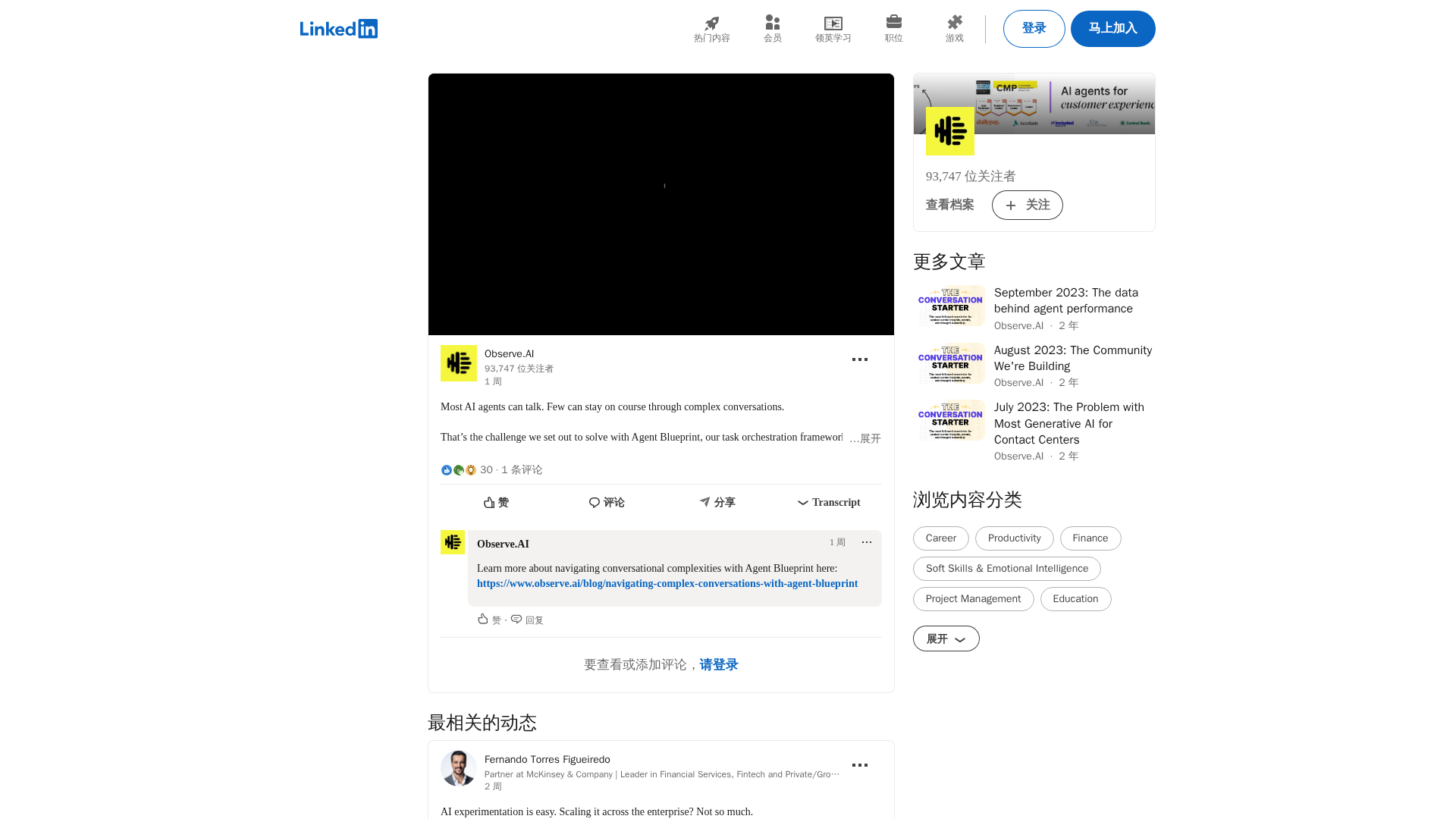This screenshot has height=819, width=1456.
Task: Click the 登录 sign-in button
Action: click(x=1034, y=29)
